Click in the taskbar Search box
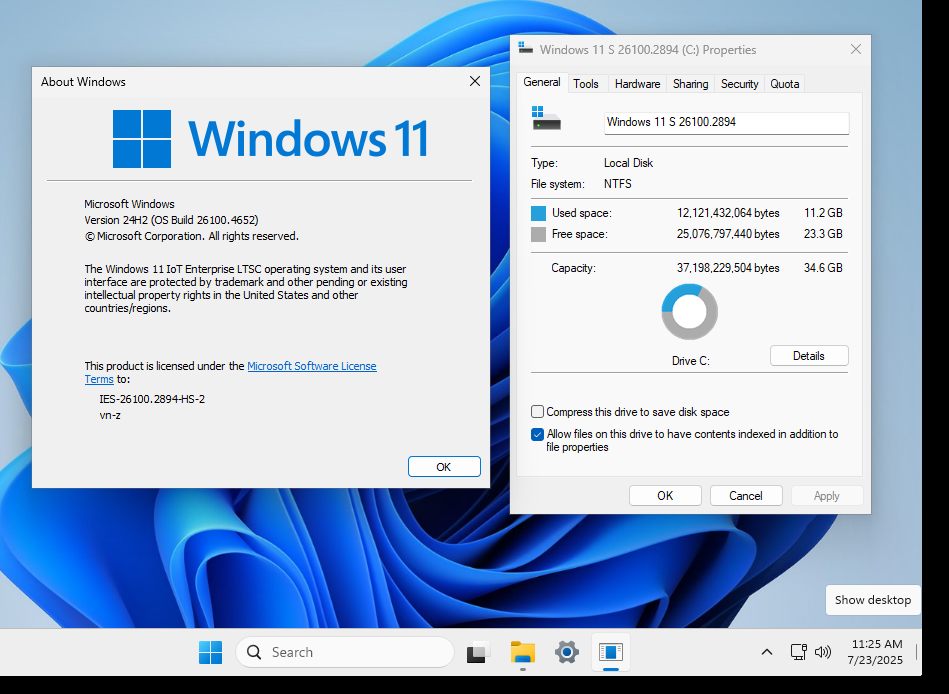 (x=344, y=652)
